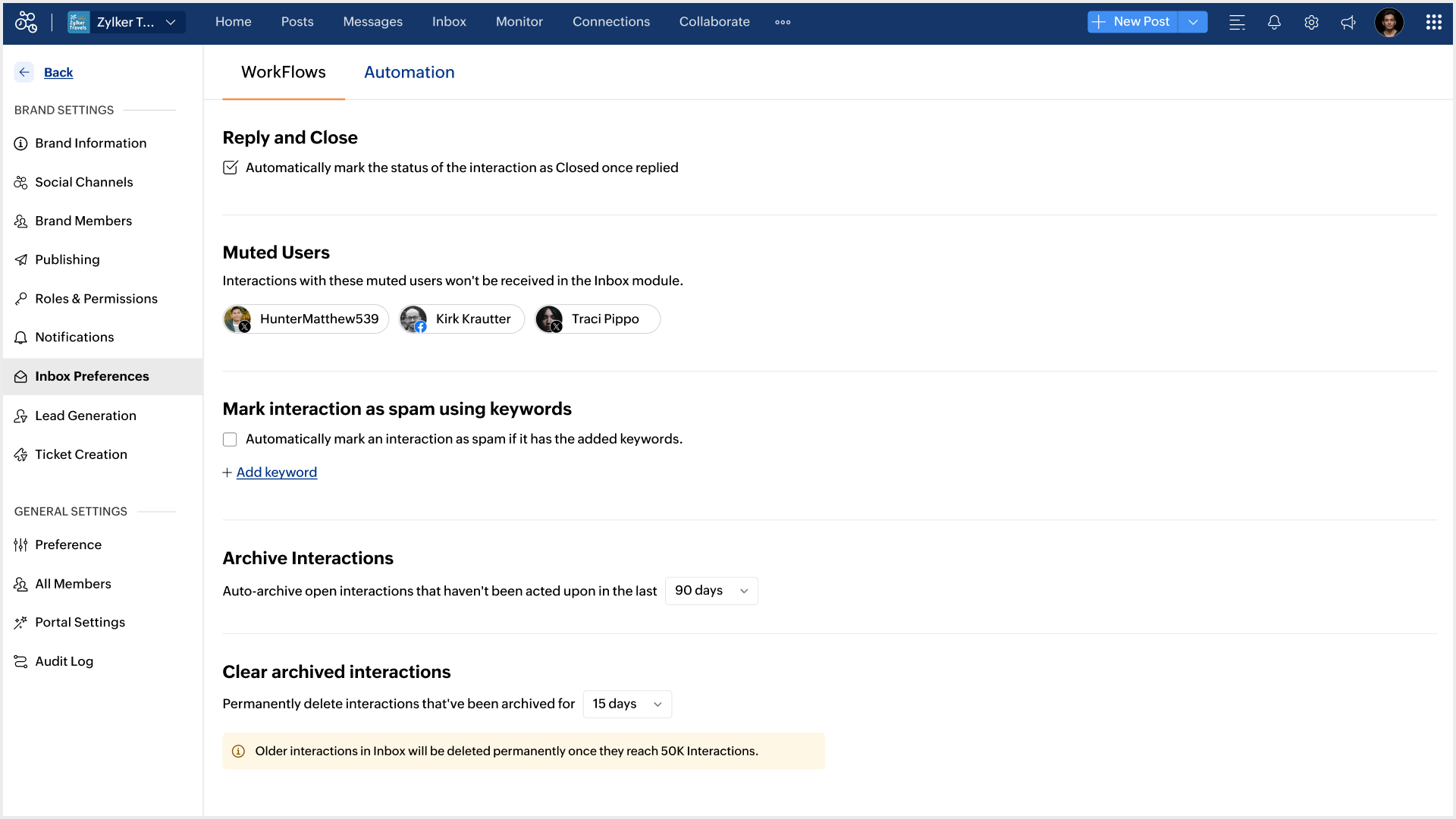Open the 15 days clear-archive dropdown
The width and height of the screenshot is (1456, 819).
coord(627,704)
